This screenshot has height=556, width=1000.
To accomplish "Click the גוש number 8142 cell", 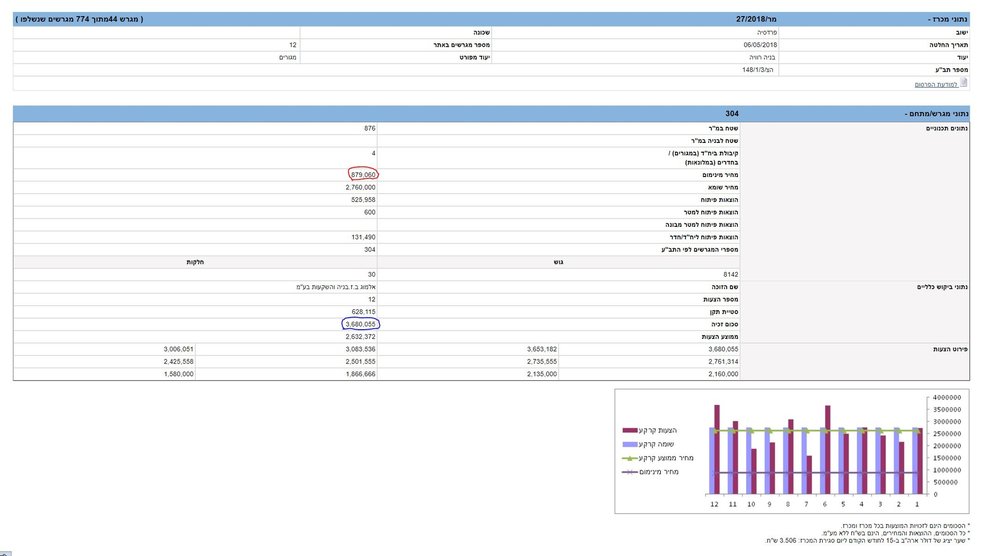I will (731, 275).
